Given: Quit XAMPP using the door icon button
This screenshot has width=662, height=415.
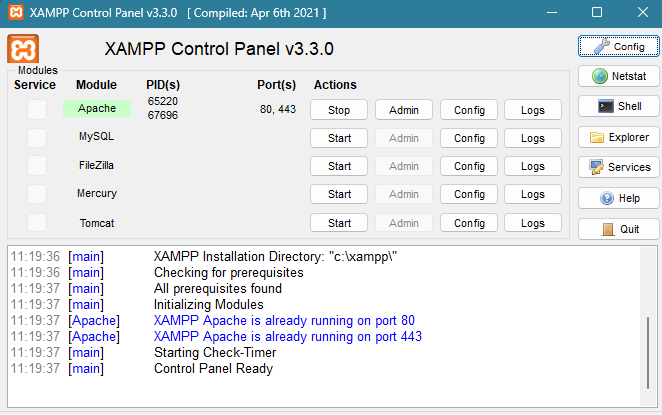Looking at the screenshot, I should [619, 229].
